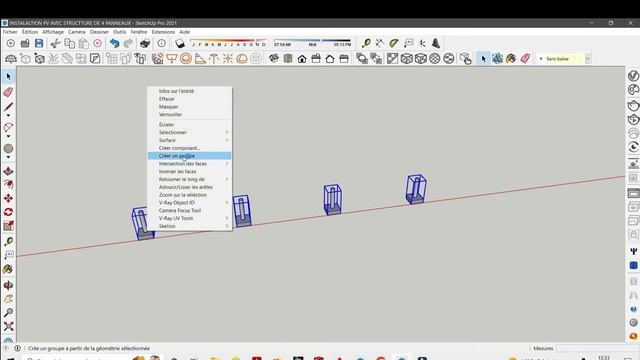This screenshot has height=360, width=640.
Task: Adjust the month shadow date slider
Action: pos(229,43)
